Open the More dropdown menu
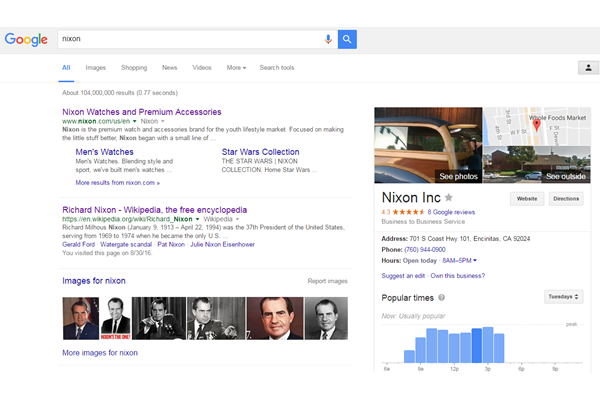This screenshot has width=600, height=400. [x=236, y=68]
